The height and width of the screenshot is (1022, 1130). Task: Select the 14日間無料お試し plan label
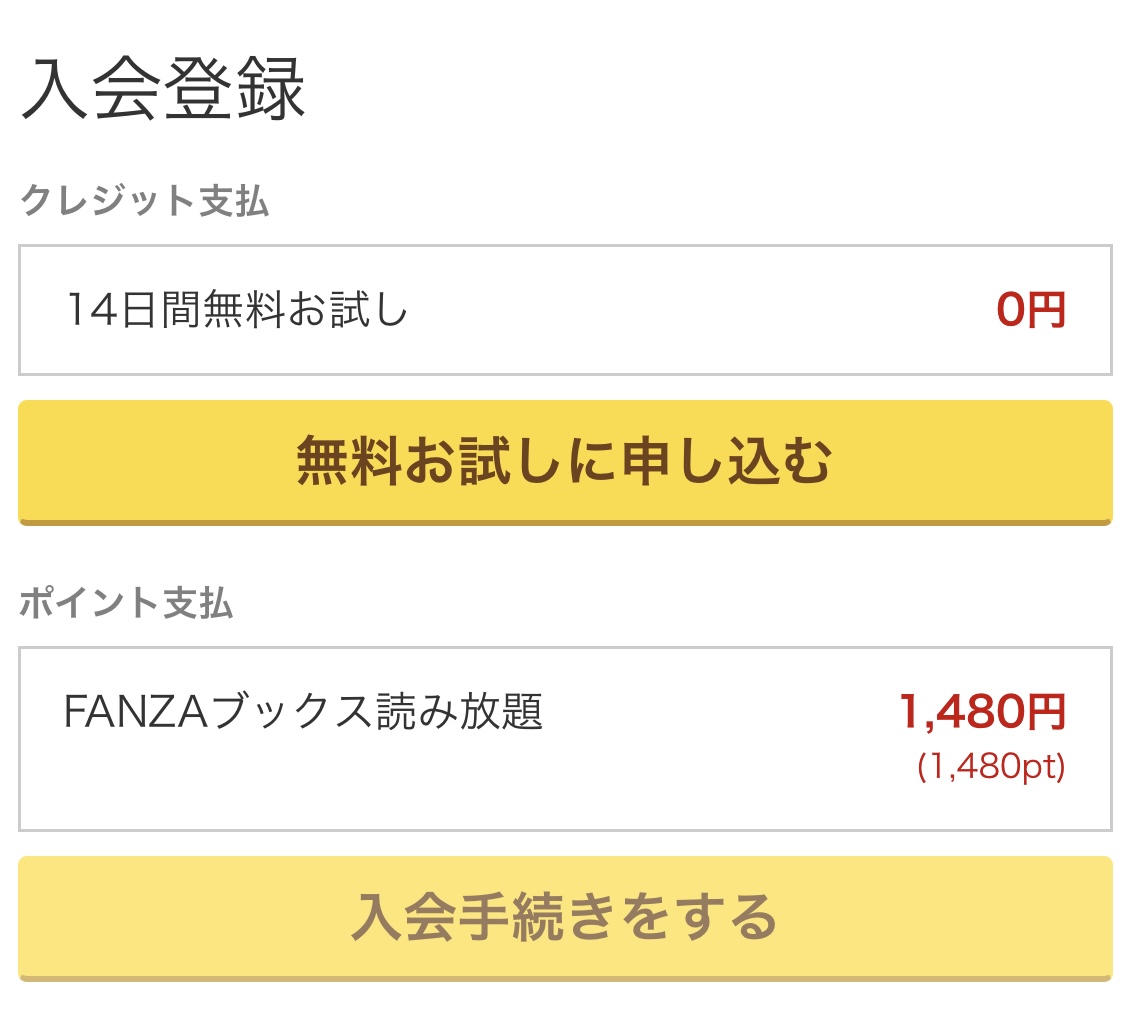coord(238,310)
